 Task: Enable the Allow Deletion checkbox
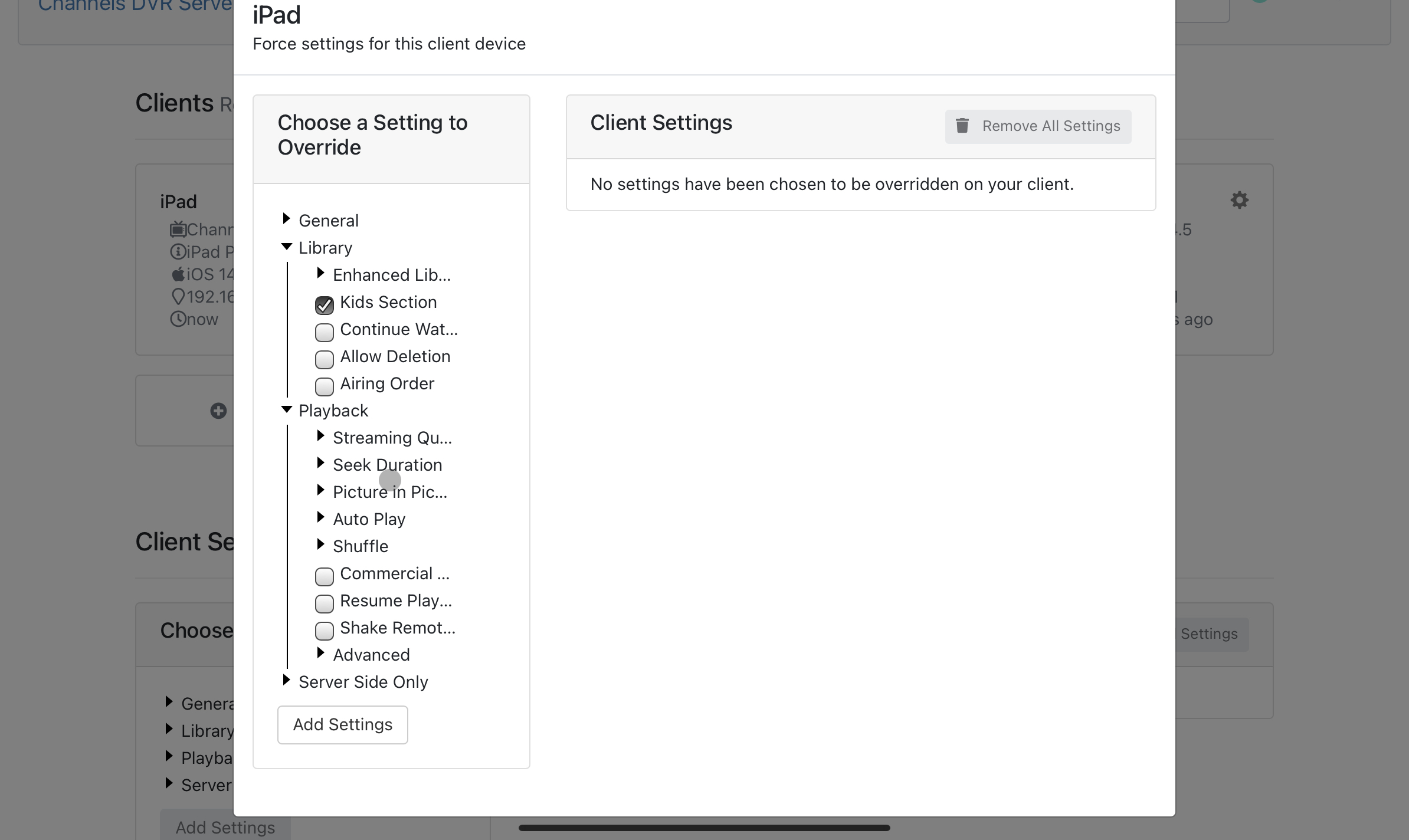[325, 359]
